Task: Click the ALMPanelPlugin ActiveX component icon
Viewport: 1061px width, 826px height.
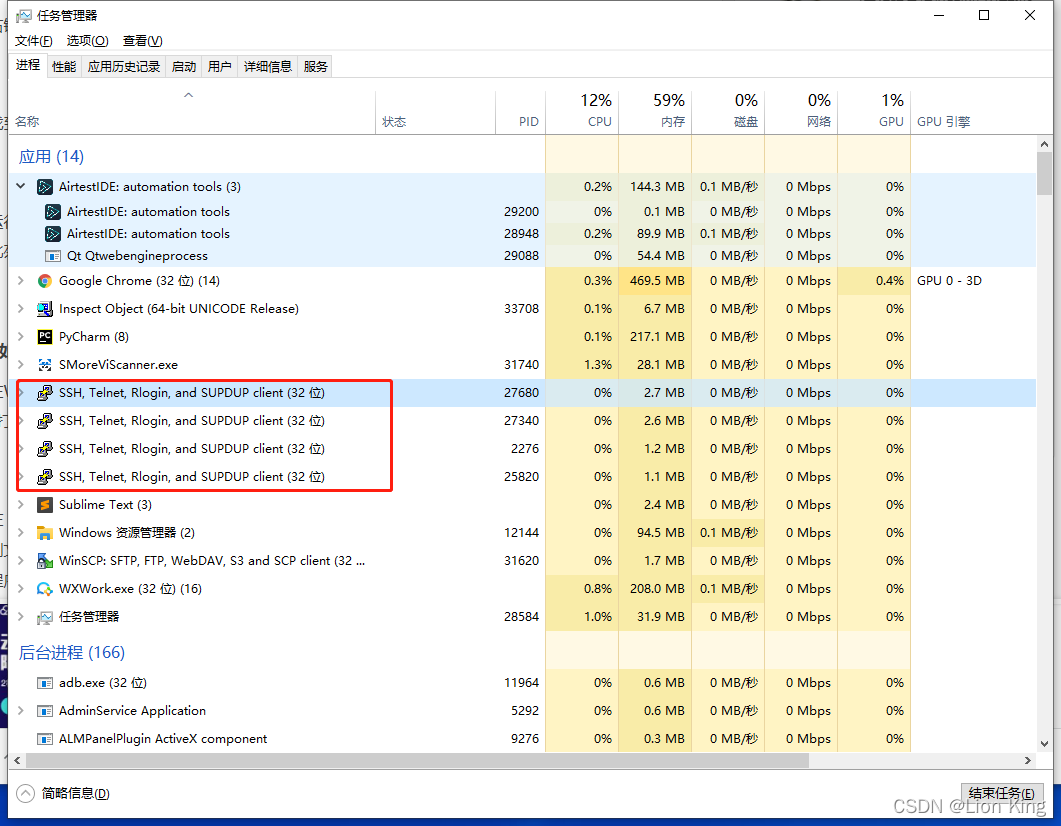Action: click(x=45, y=739)
